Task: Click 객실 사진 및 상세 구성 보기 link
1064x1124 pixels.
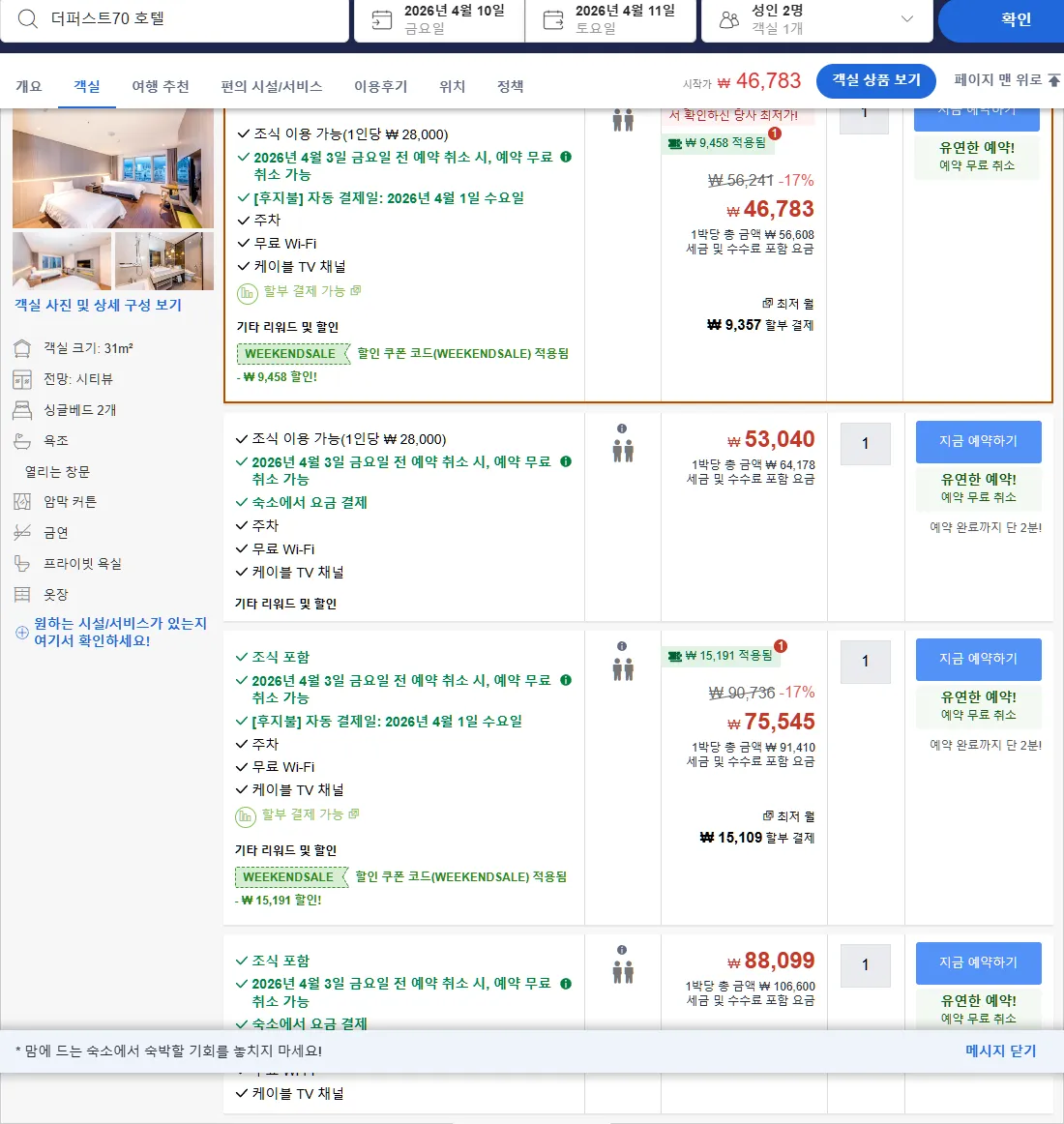Action: point(99,306)
